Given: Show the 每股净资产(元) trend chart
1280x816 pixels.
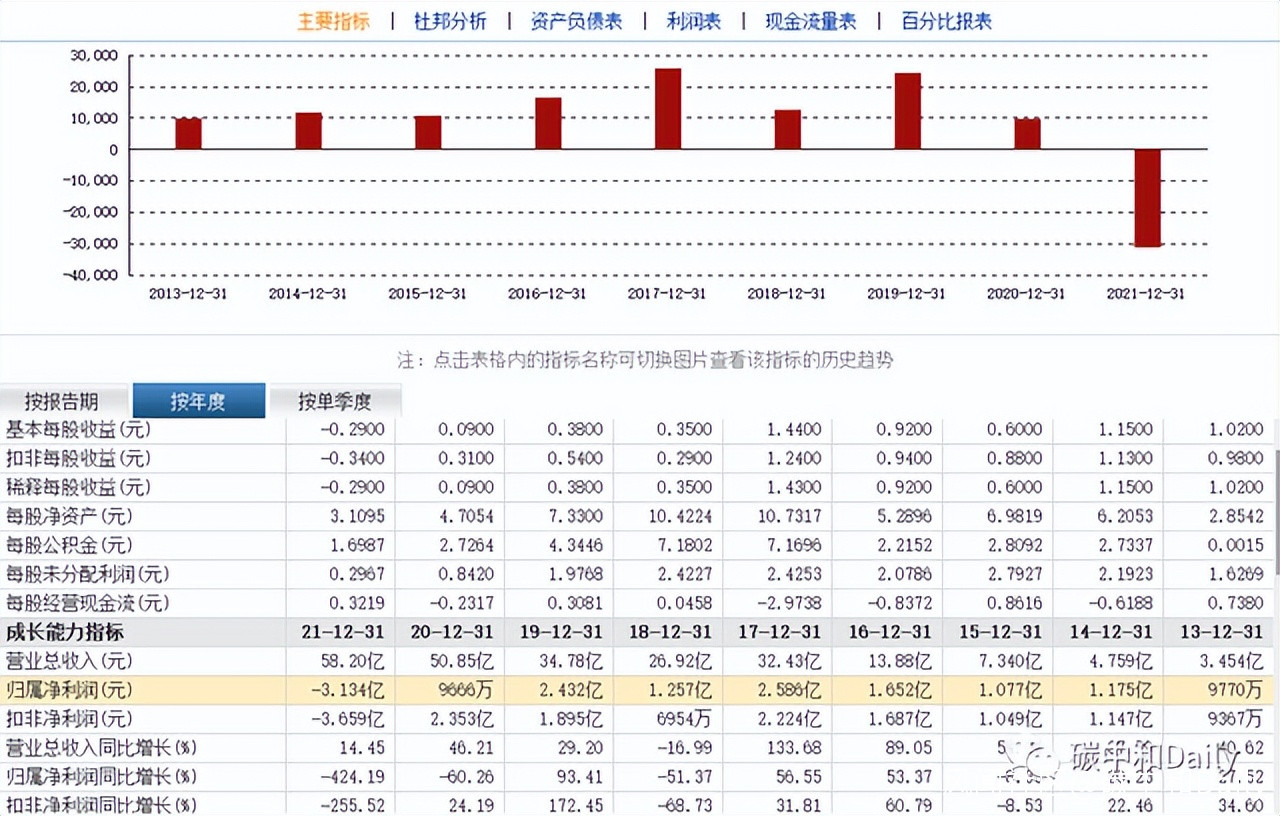Looking at the screenshot, I should (x=70, y=517).
